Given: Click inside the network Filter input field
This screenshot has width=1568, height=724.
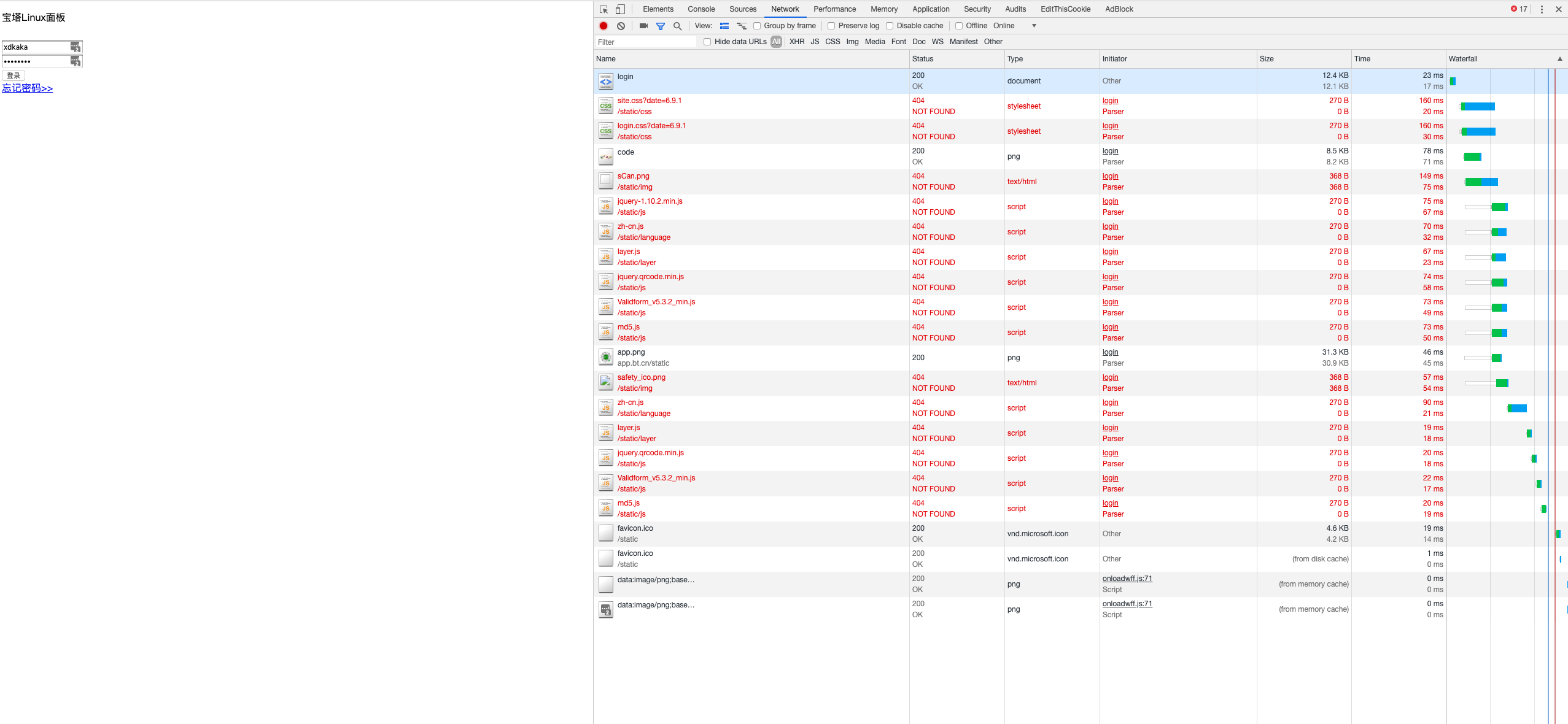Looking at the screenshot, I should tap(645, 42).
